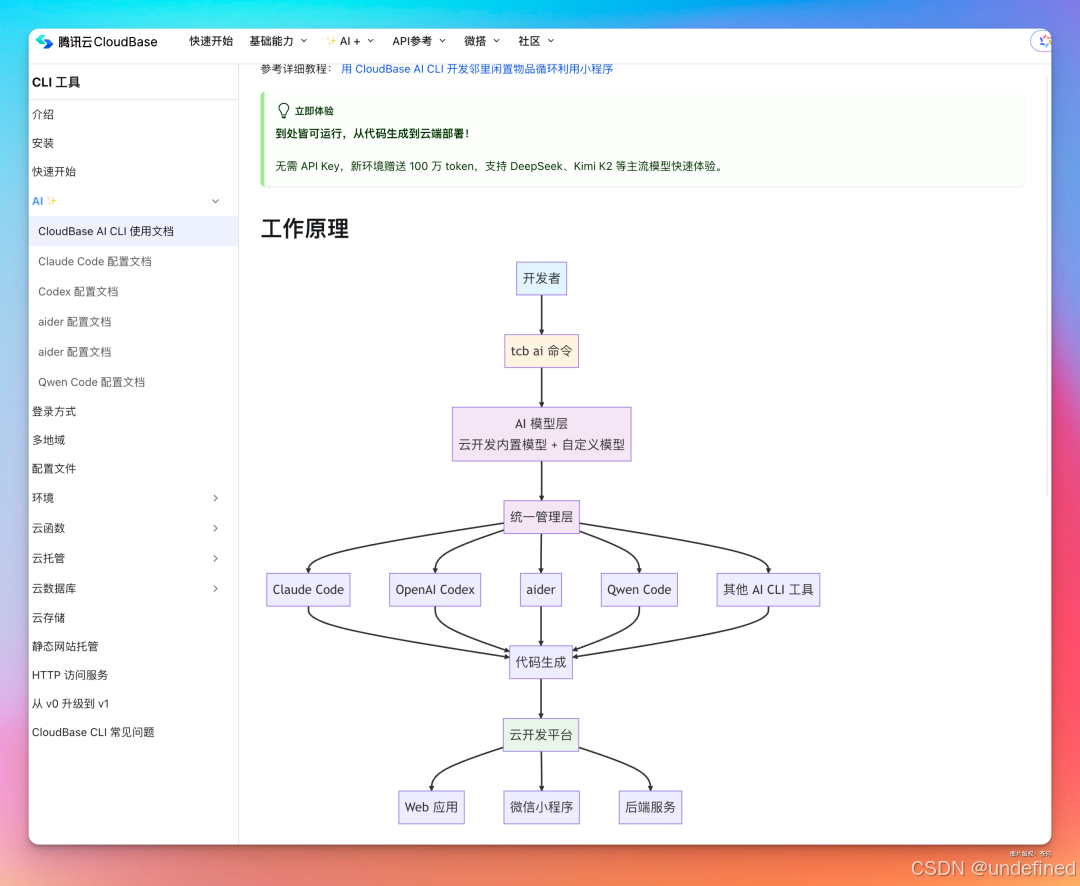This screenshot has height=886, width=1080.
Task: Open 静态网站托管 in the sidebar
Action: pos(65,646)
